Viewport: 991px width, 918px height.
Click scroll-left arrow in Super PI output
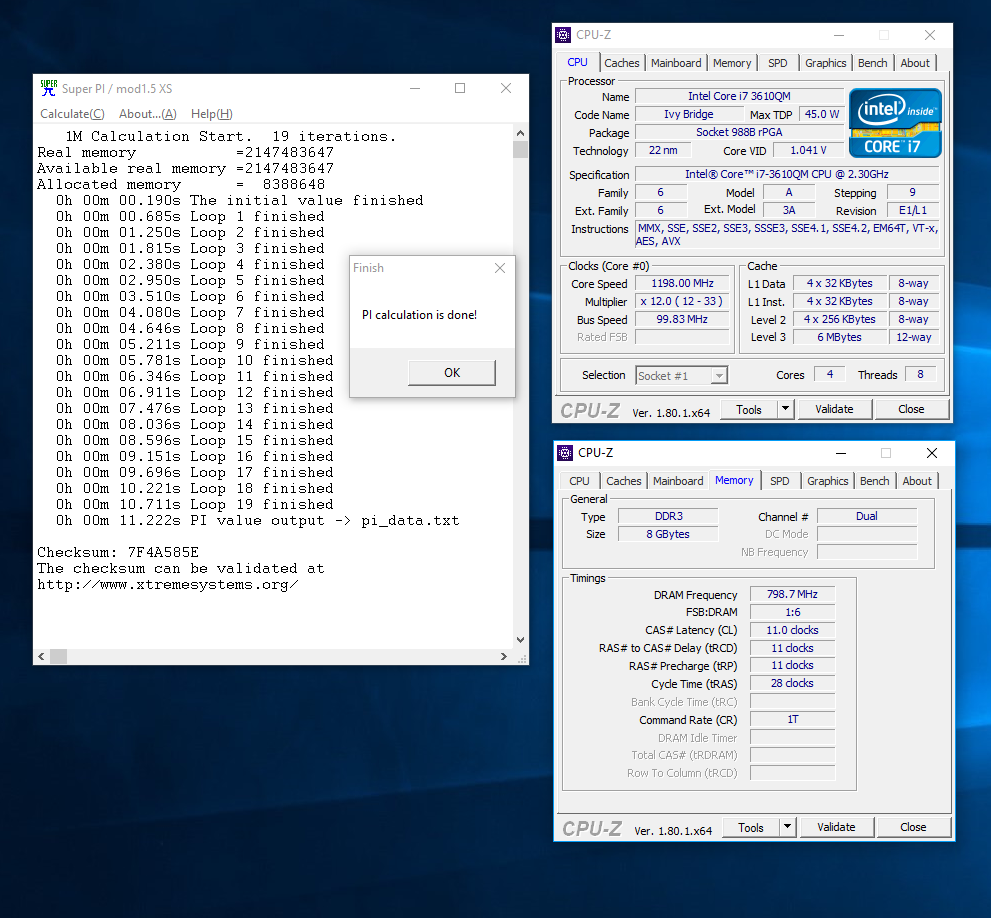click(x=41, y=656)
